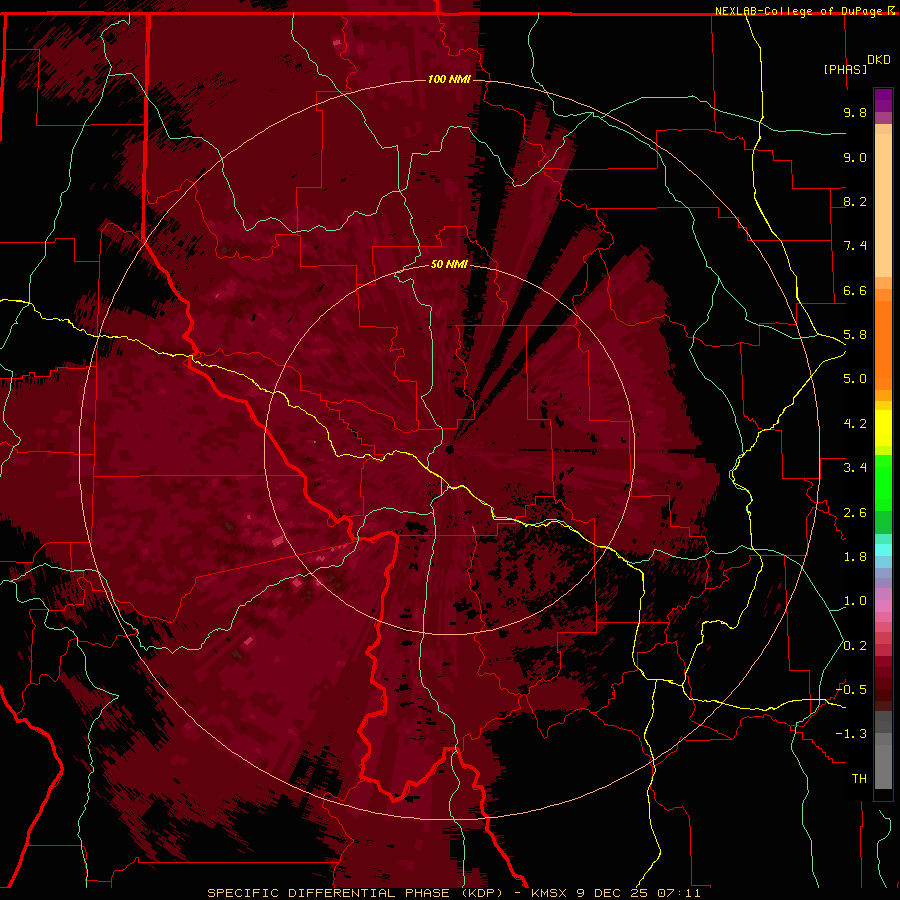Viewport: 900px width, 900px height.
Task: Click the -1.3 color scale value
Action: click(x=851, y=734)
